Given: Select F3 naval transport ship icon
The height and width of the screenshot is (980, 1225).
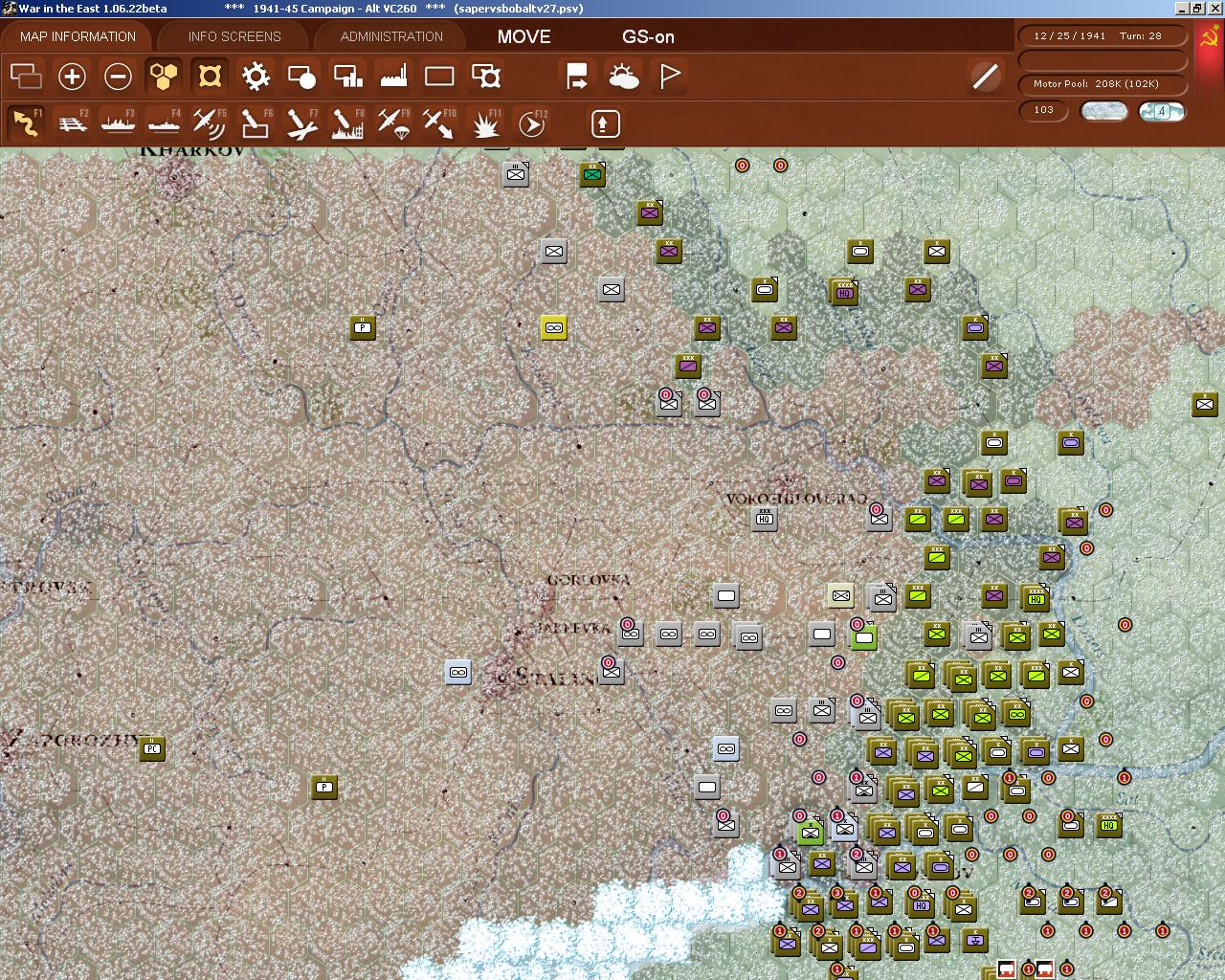Looking at the screenshot, I should coord(118,123).
